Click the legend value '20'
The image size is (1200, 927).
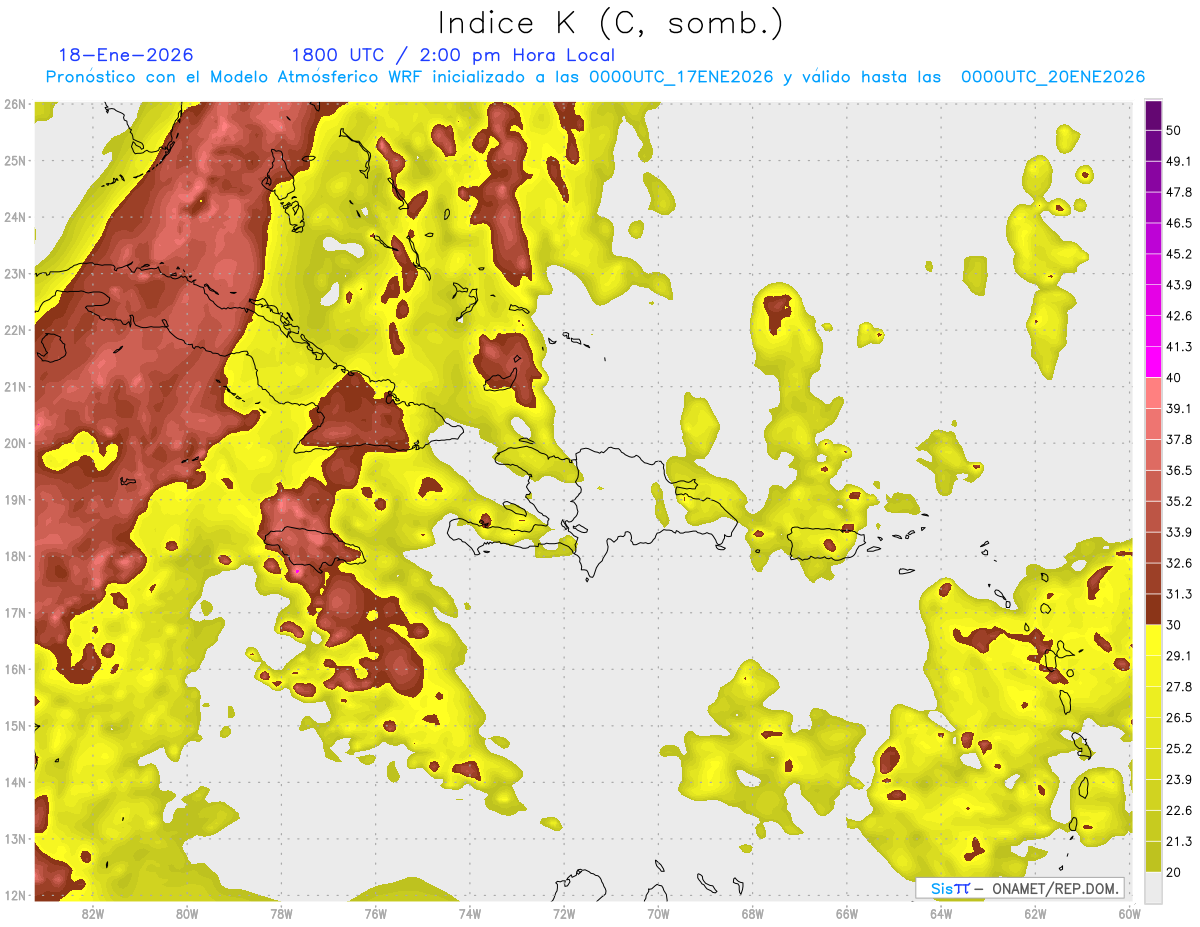[x=1174, y=872]
